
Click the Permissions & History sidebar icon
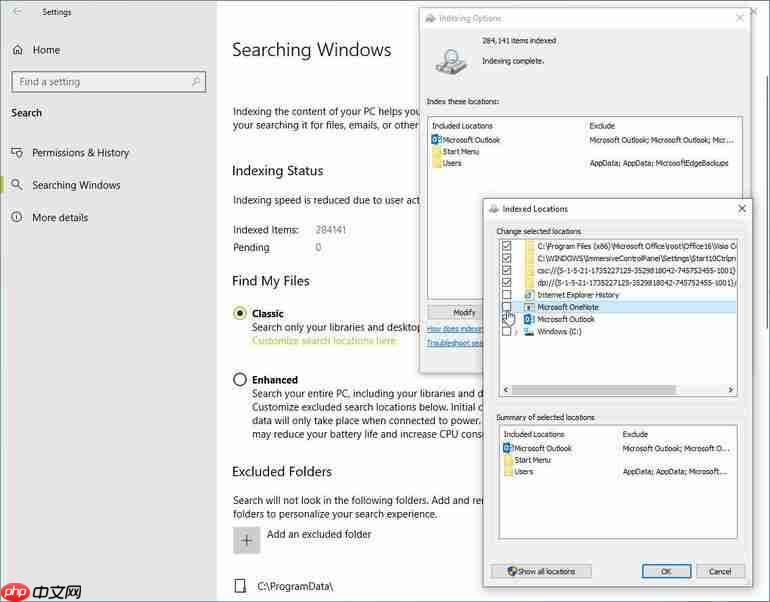point(17,153)
